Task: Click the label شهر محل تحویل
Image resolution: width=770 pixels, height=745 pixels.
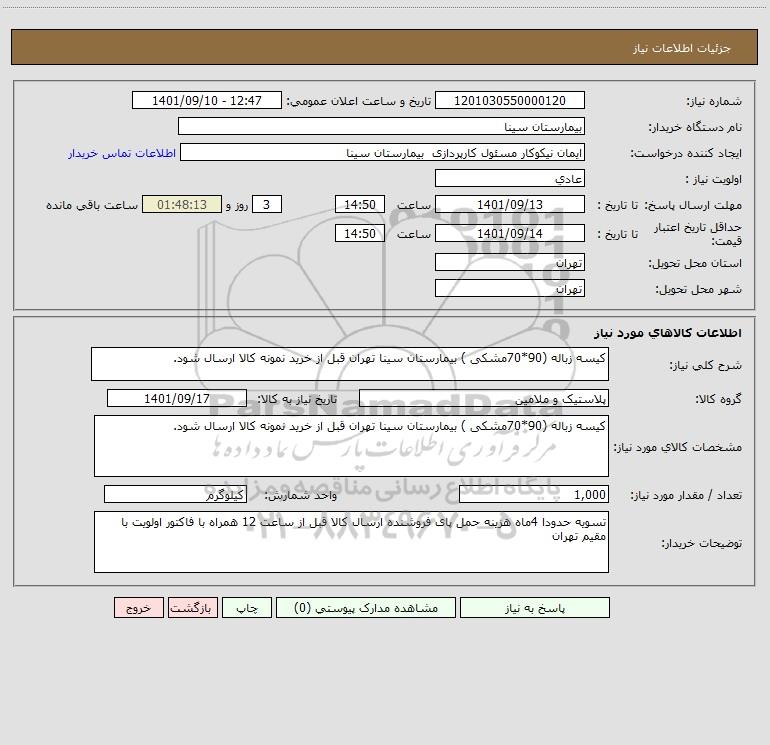Action: tap(698, 289)
